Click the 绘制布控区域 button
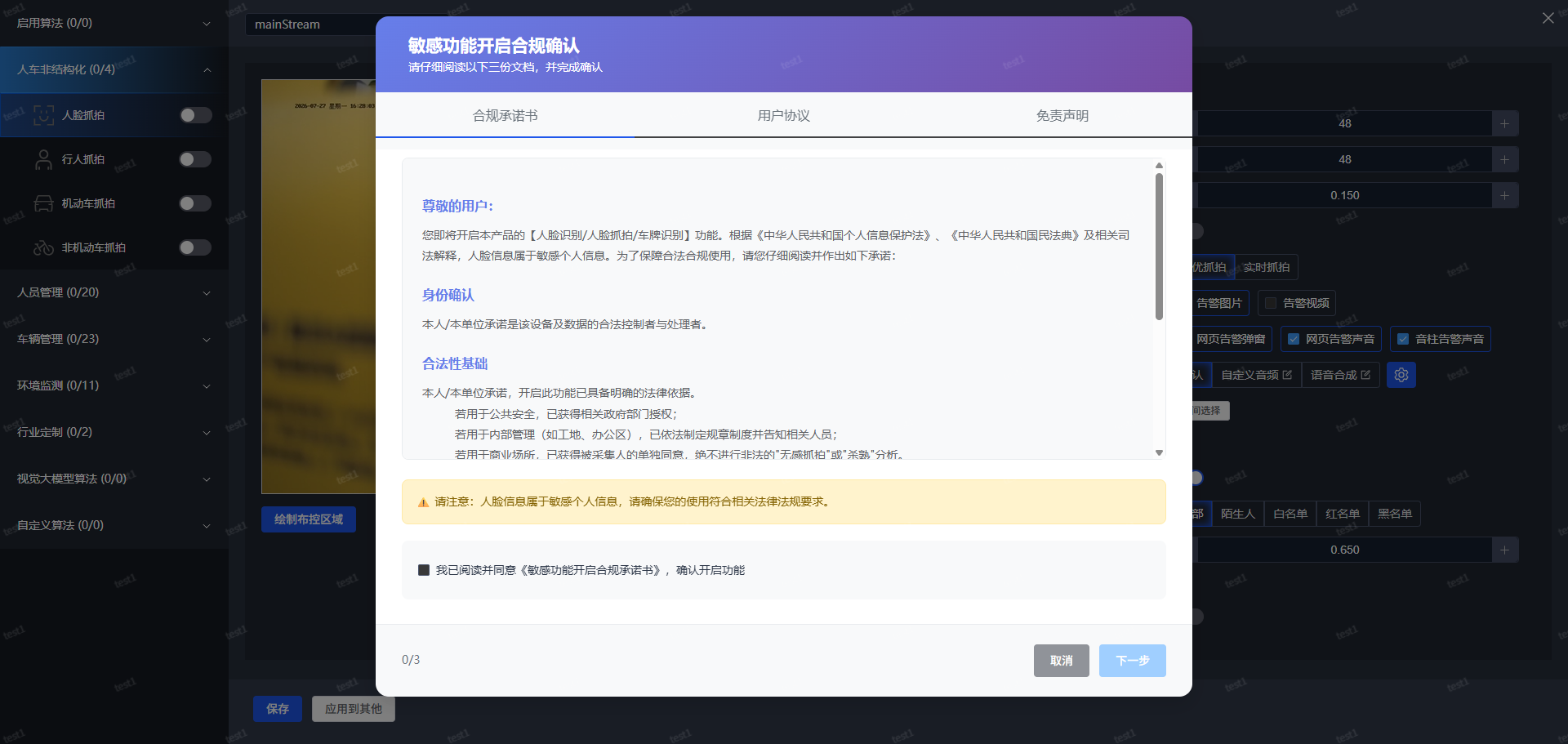Viewport: 1568px width, 744px height. coord(309,519)
